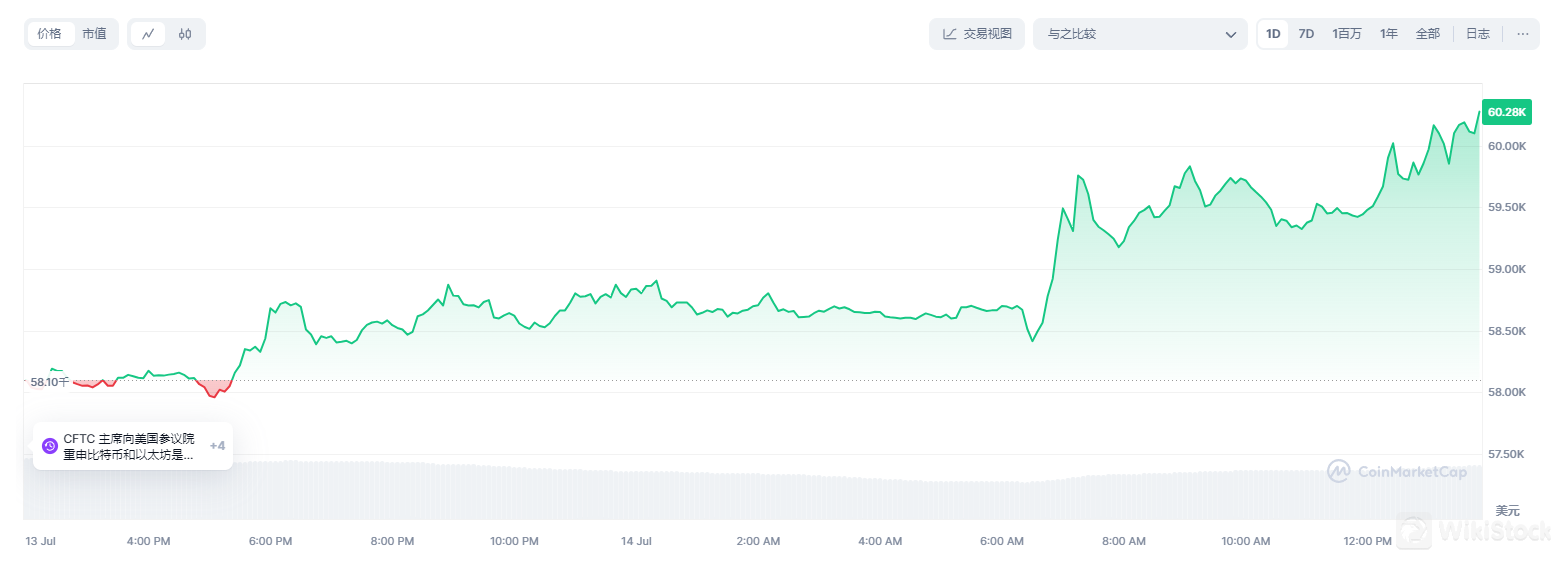Click the 58.10千 opening price label

point(50,381)
